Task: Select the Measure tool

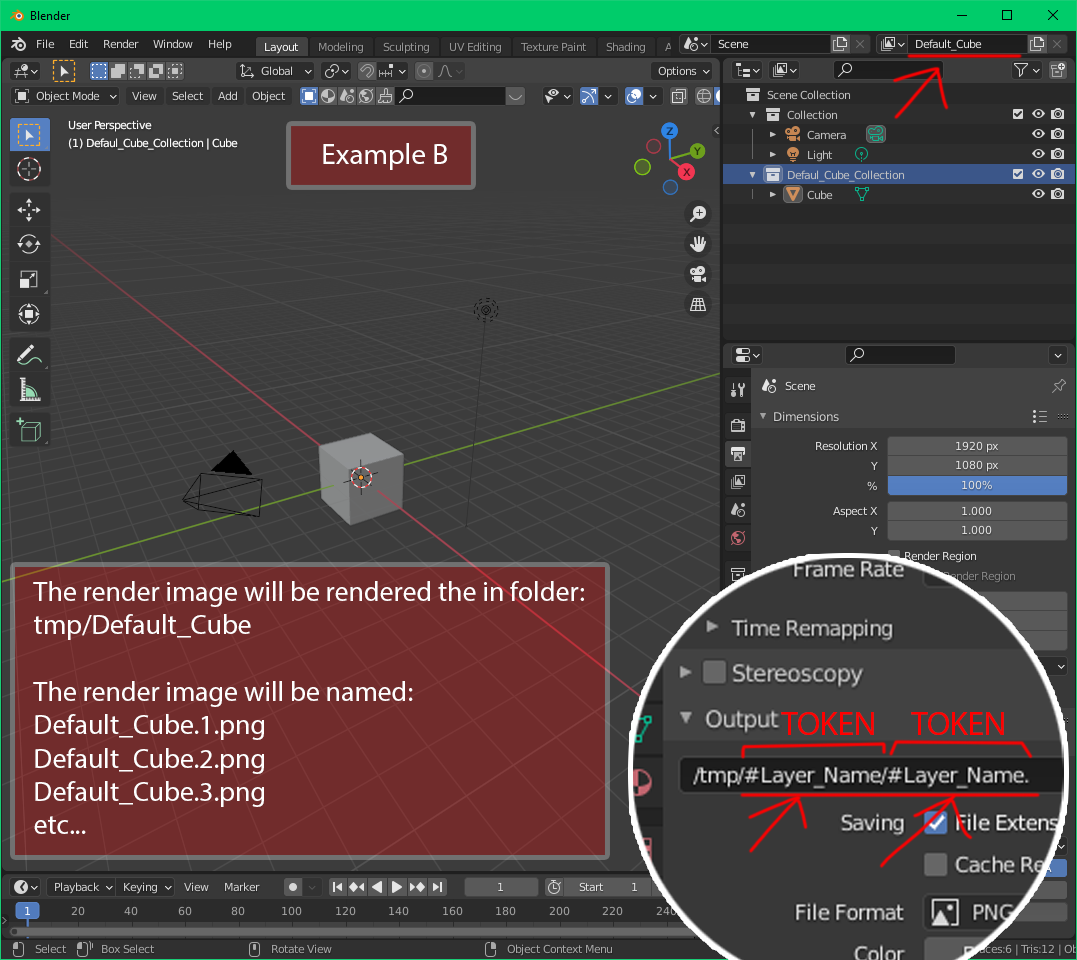Action: click(x=29, y=390)
